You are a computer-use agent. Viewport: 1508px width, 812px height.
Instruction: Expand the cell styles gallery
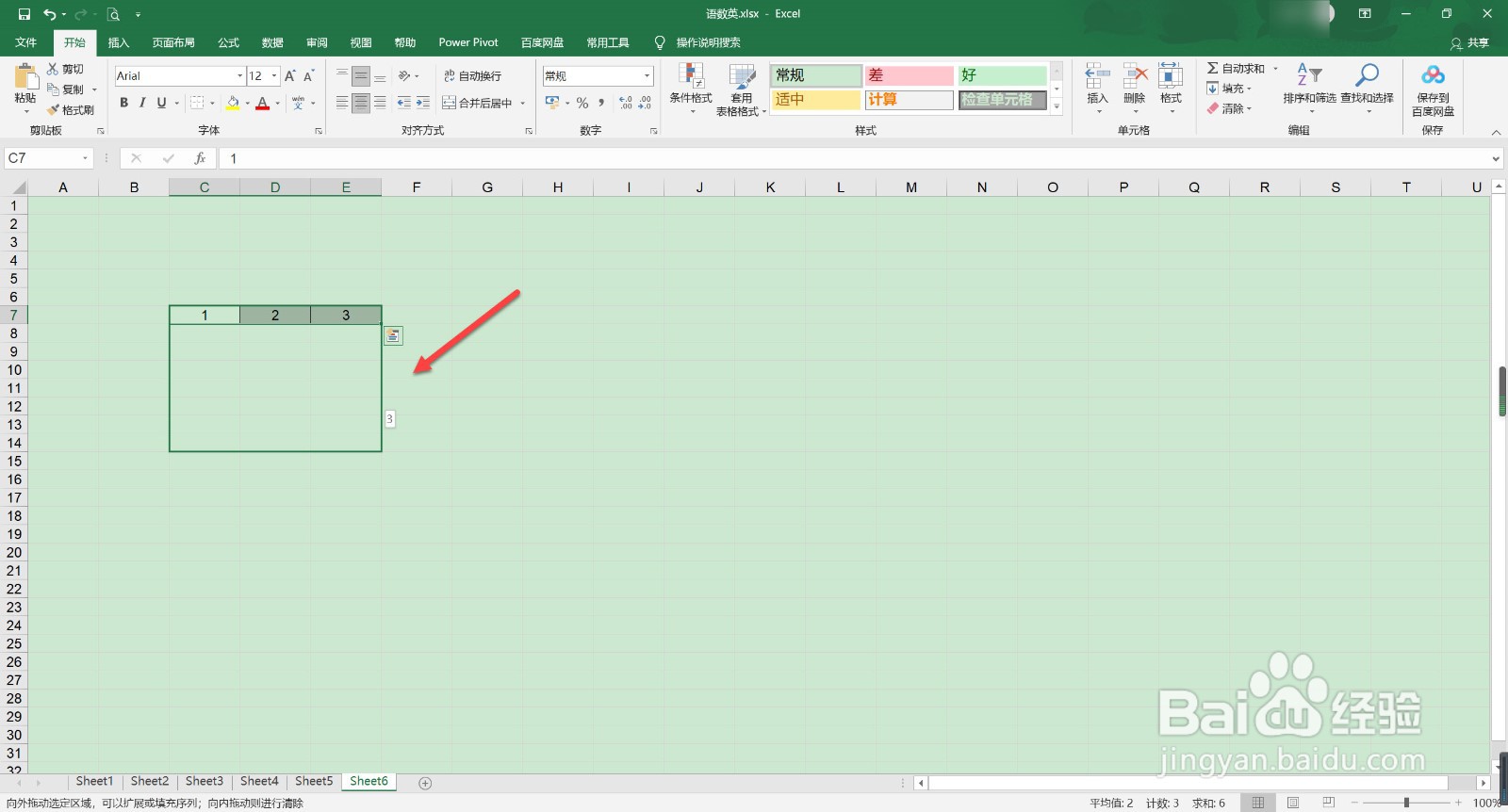[x=1057, y=107]
